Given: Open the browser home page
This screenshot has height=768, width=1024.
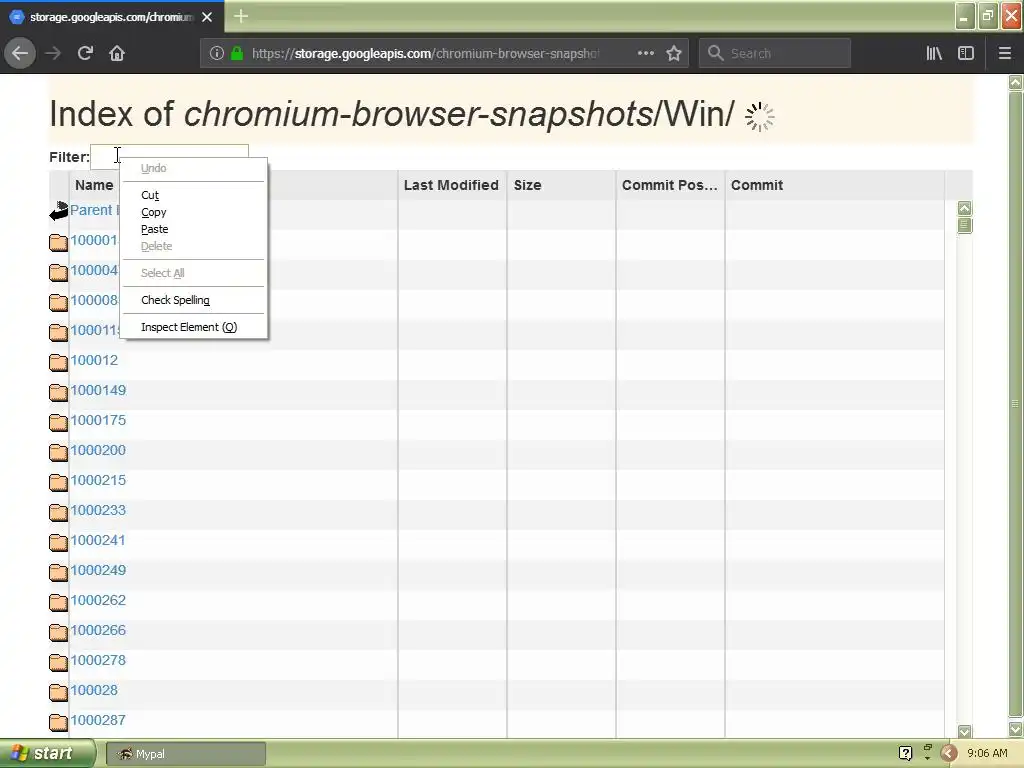Looking at the screenshot, I should 117,53.
